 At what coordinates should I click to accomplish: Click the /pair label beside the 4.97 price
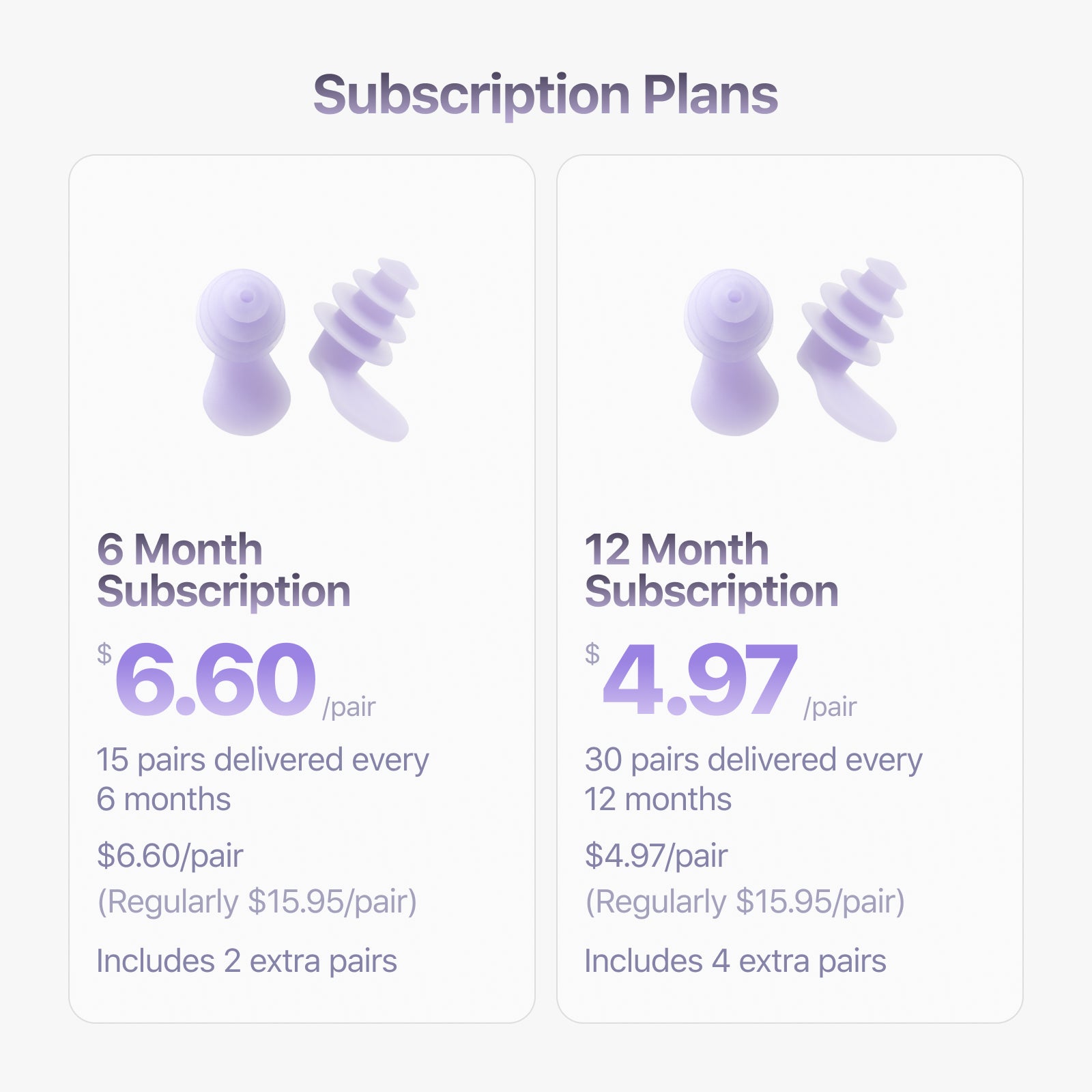(x=830, y=707)
